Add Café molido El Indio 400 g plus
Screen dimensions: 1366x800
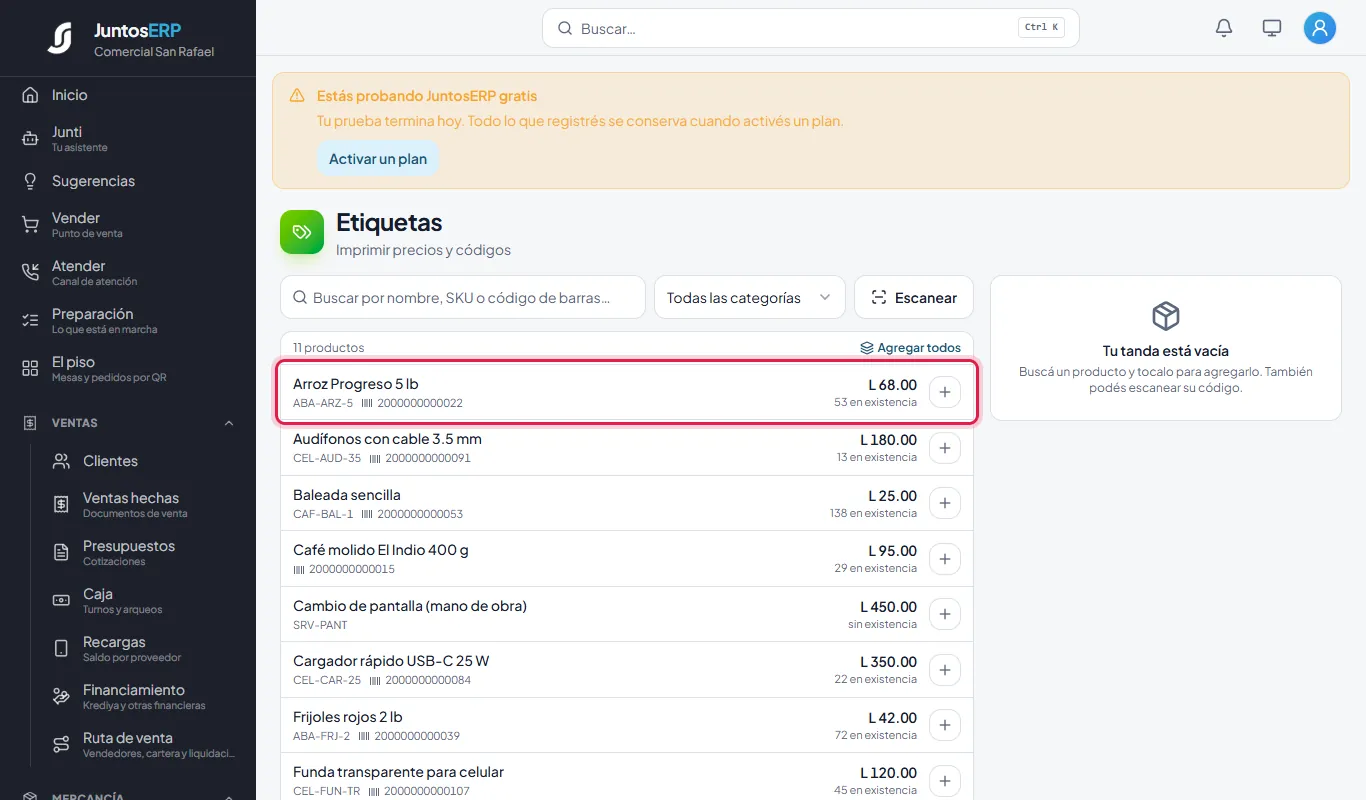(x=945, y=559)
